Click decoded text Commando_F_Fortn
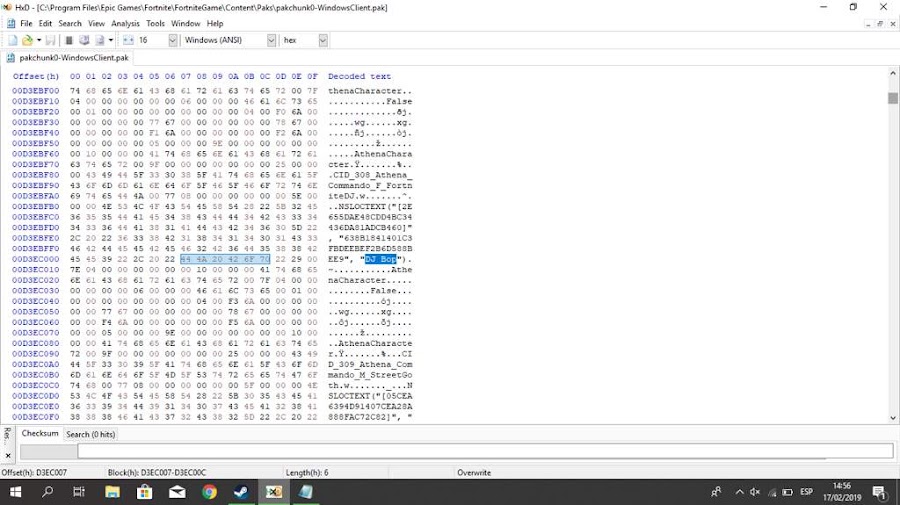The height and width of the screenshot is (505, 900). (370, 185)
